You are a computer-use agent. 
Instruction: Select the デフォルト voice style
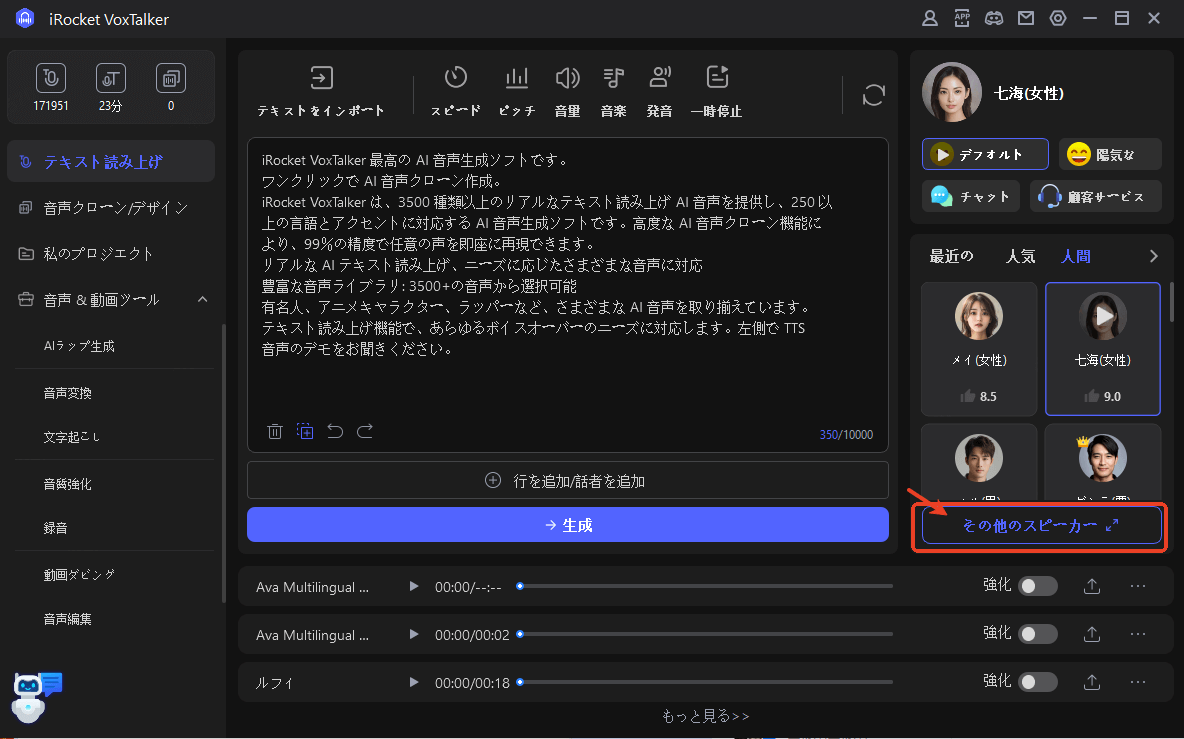click(x=985, y=154)
